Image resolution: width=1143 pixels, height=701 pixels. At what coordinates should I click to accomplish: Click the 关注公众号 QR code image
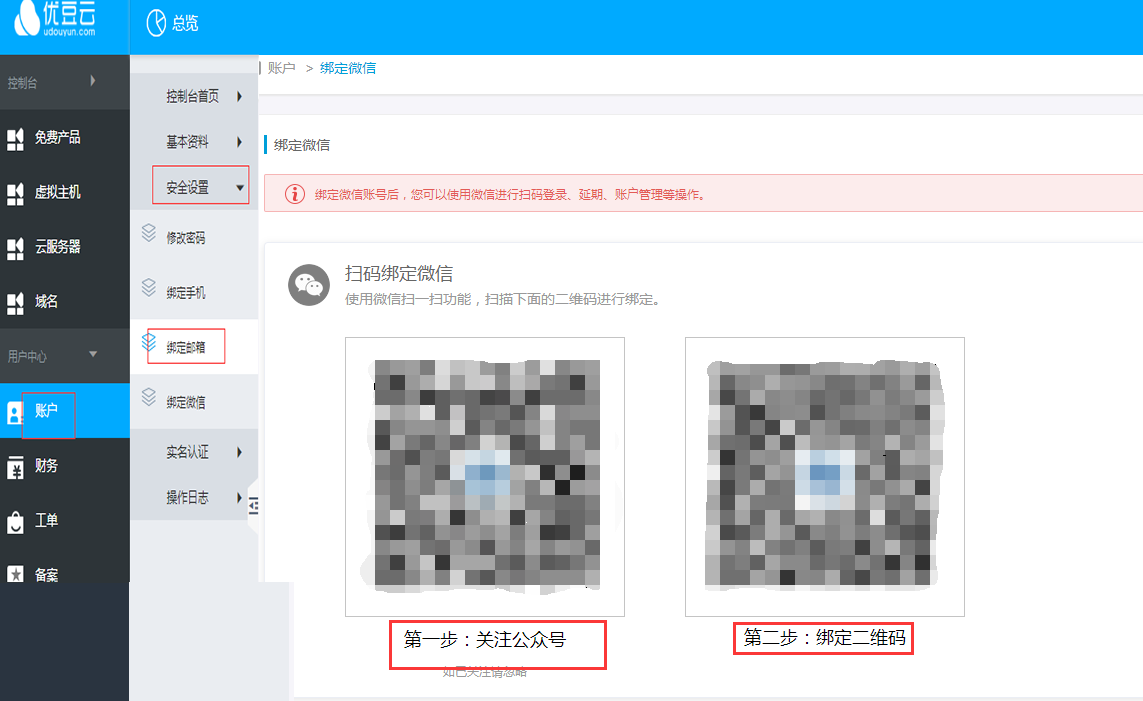click(x=485, y=477)
